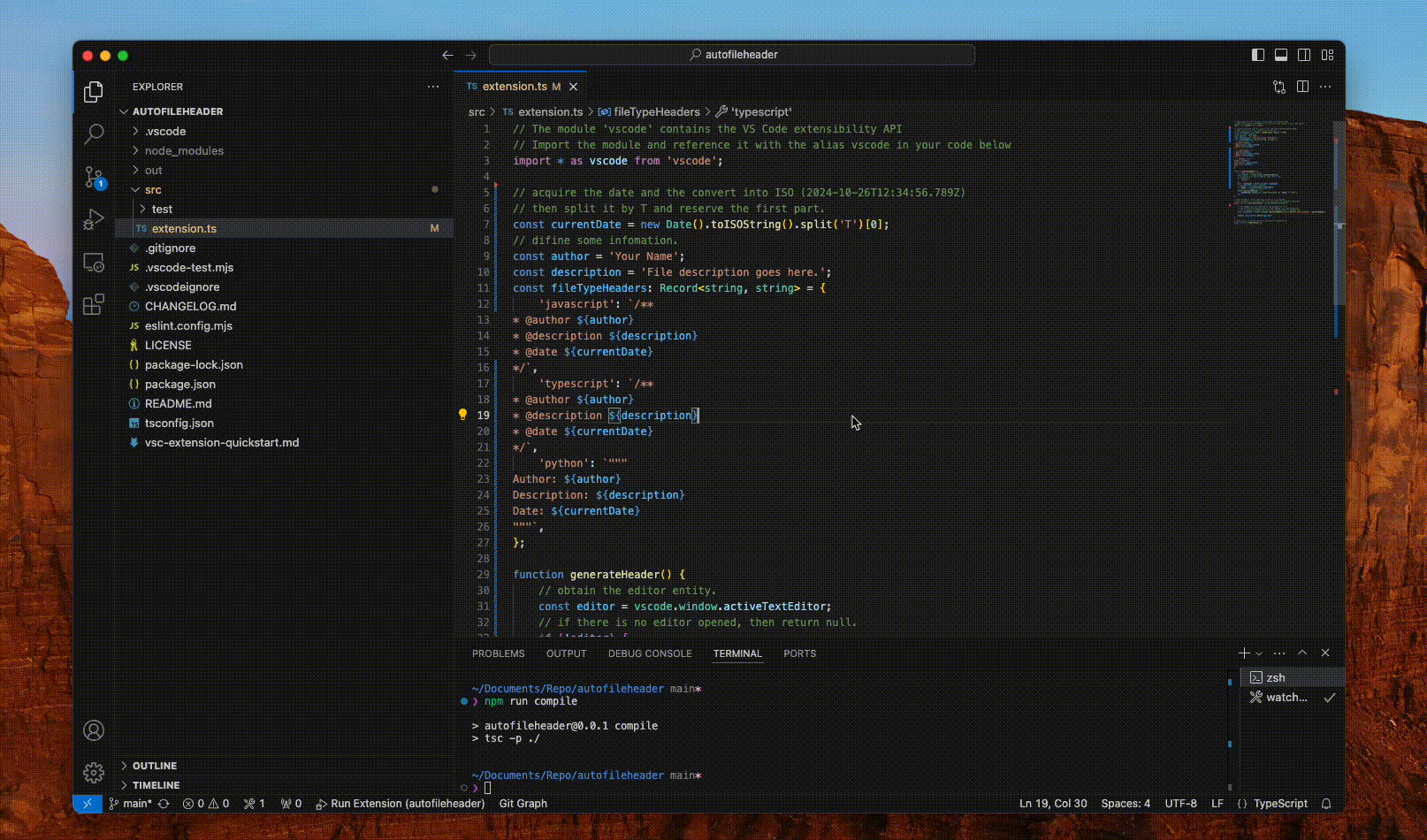
Task: Expand the node_modules folder
Action: [184, 150]
